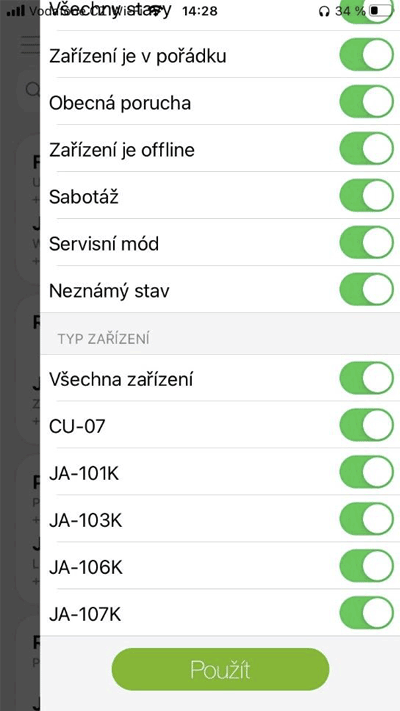This screenshot has width=400, height=711.
Task: Disable the Servisní mód filter
Action: 366,242
